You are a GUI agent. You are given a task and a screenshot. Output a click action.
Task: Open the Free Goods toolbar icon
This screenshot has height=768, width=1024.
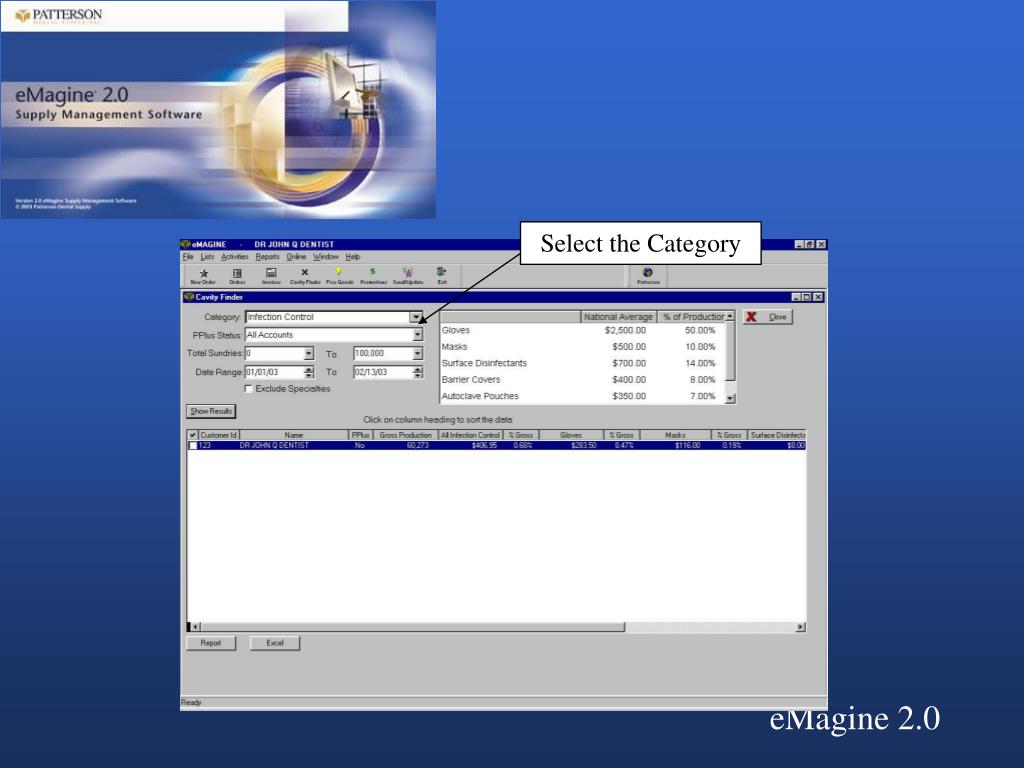coord(340,276)
